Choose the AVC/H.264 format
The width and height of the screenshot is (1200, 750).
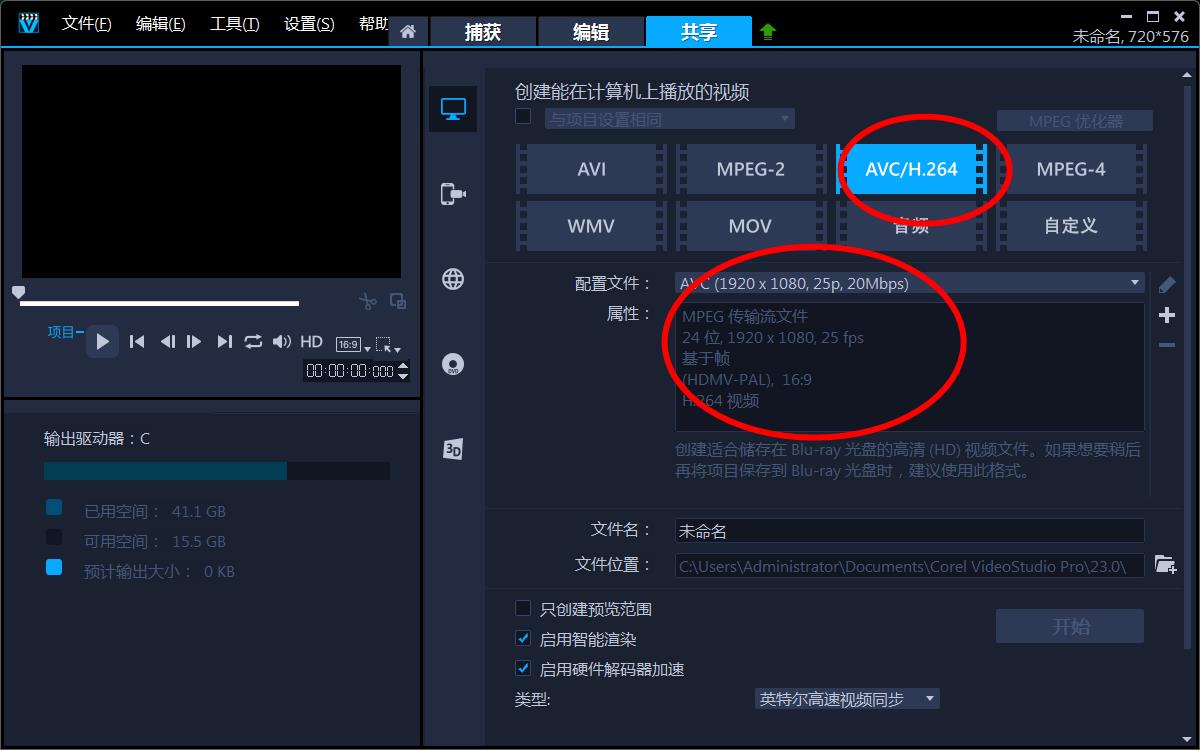tap(911, 169)
